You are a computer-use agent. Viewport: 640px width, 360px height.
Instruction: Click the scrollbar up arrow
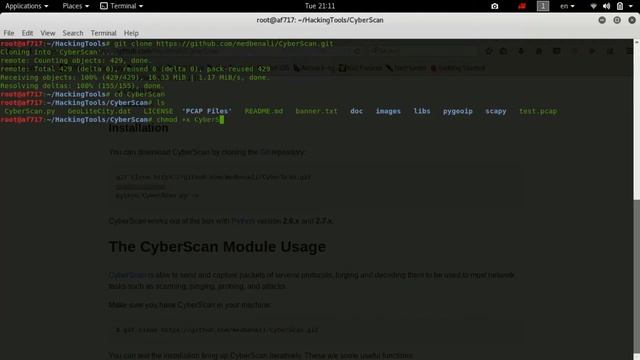point(636,42)
